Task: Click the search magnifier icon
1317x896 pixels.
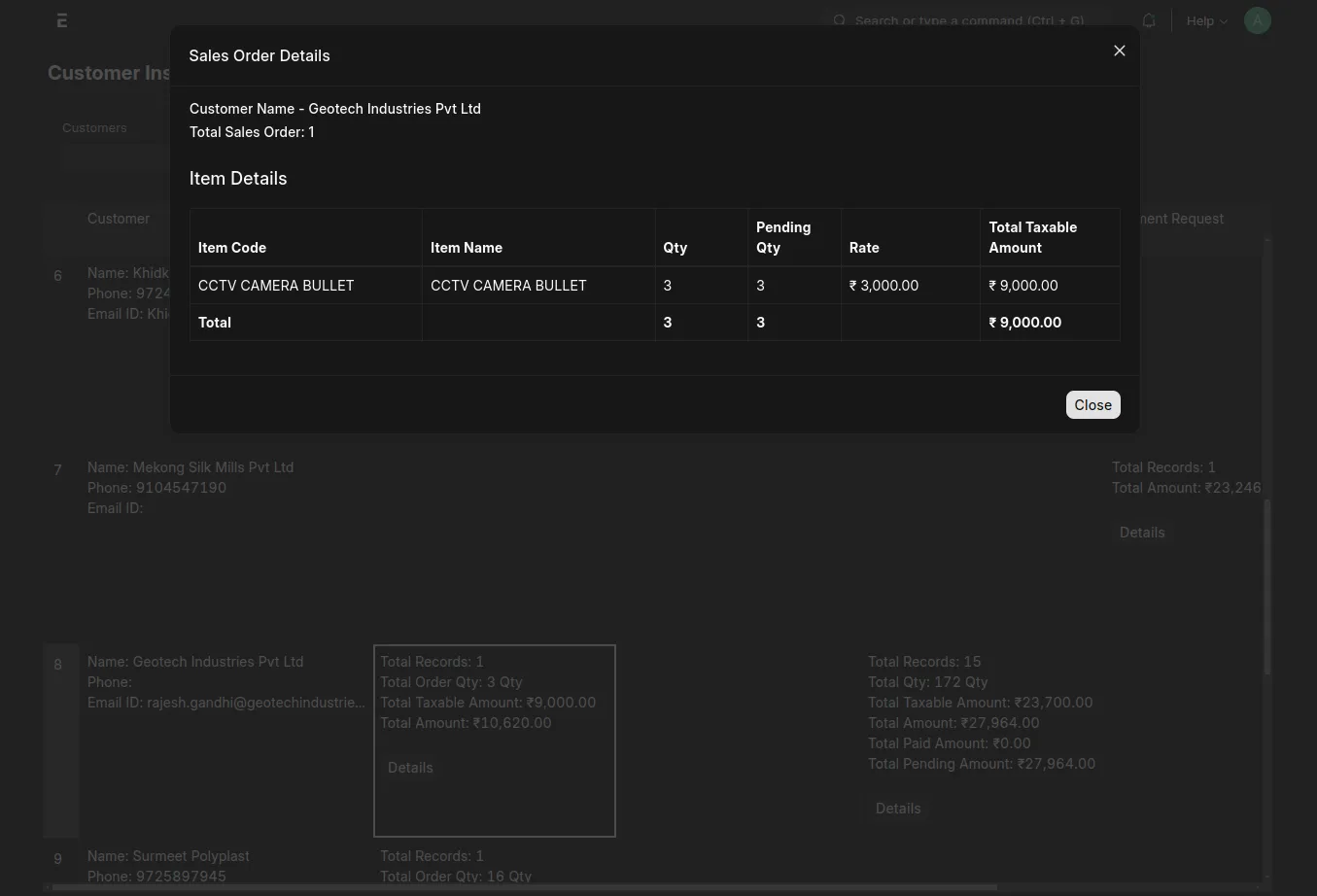Action: click(x=839, y=20)
